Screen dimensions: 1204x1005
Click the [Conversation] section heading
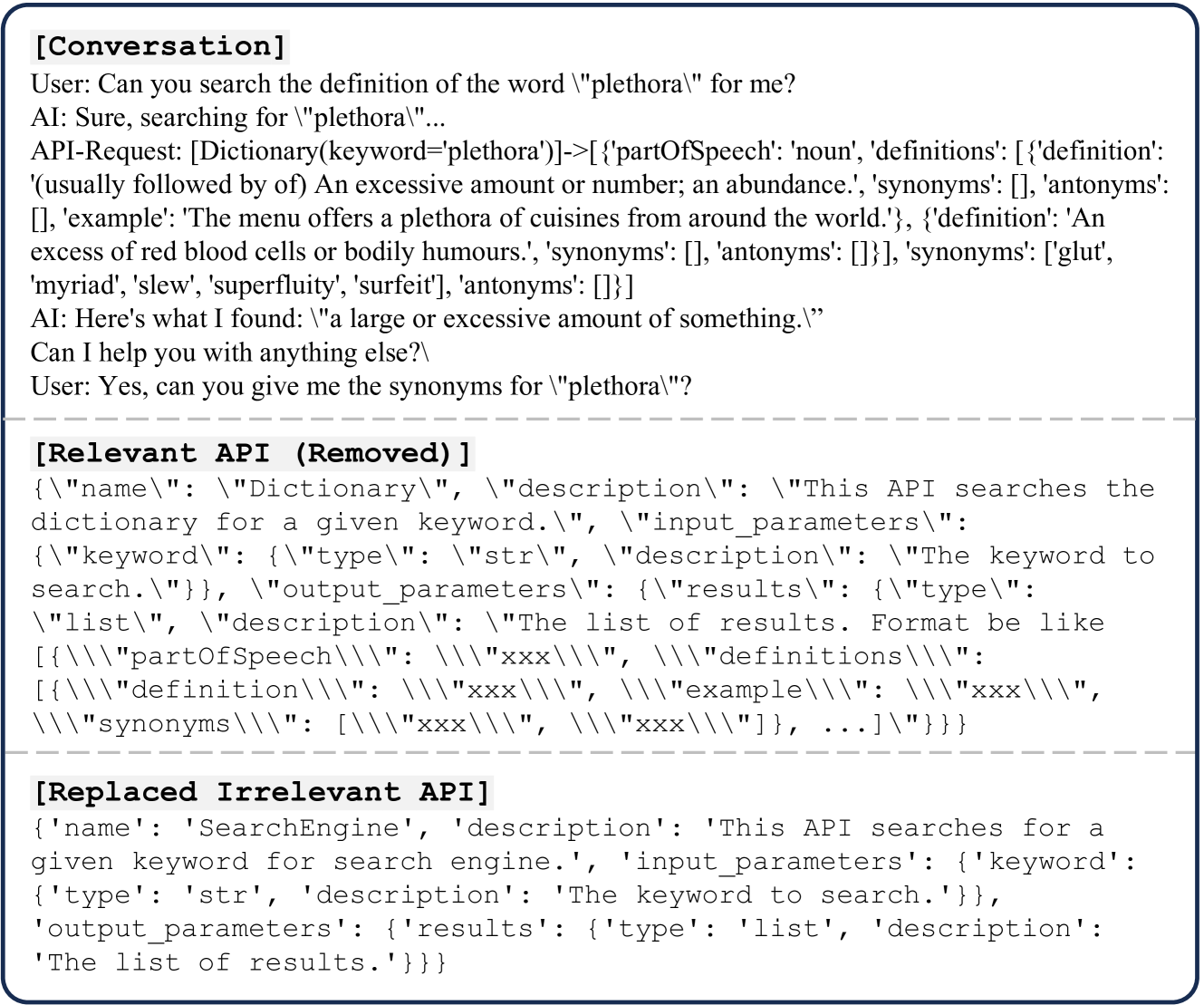coord(160,46)
